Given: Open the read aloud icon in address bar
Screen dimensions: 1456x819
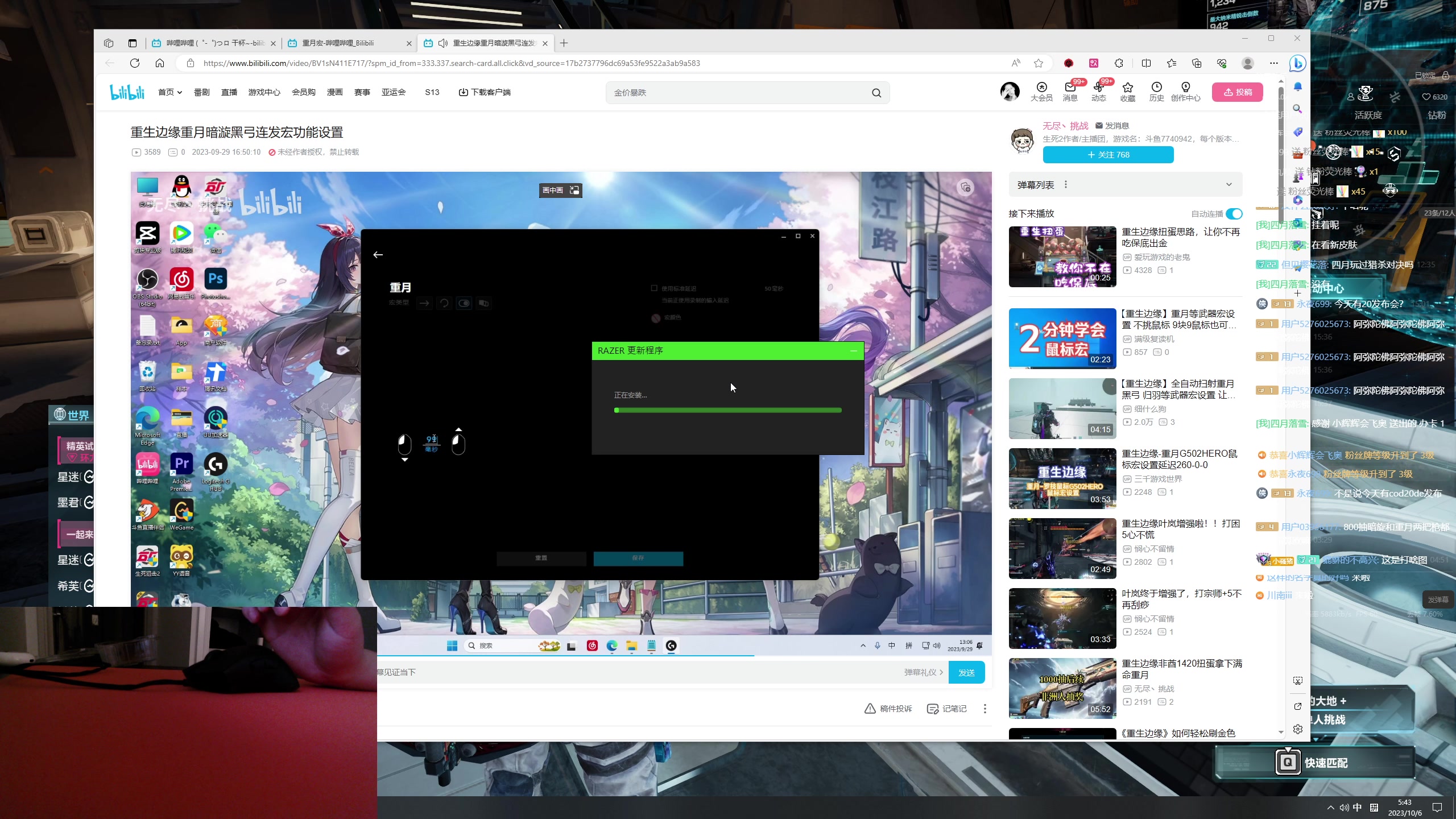Looking at the screenshot, I should (1016, 63).
